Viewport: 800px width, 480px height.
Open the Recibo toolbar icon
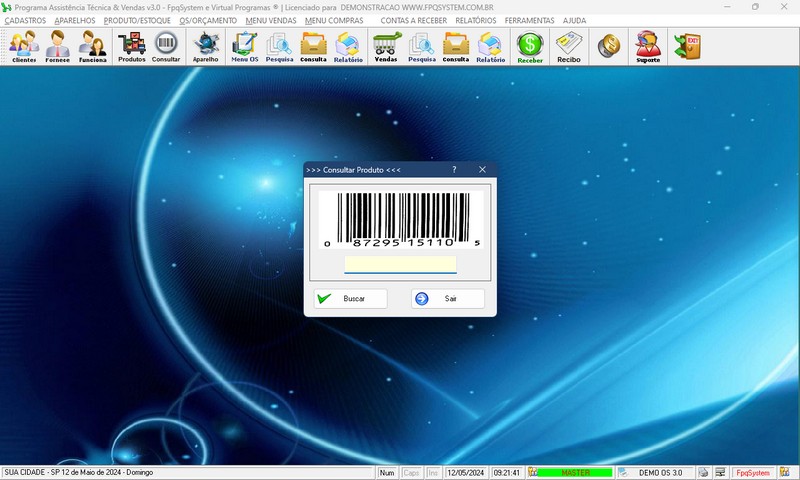coord(568,46)
